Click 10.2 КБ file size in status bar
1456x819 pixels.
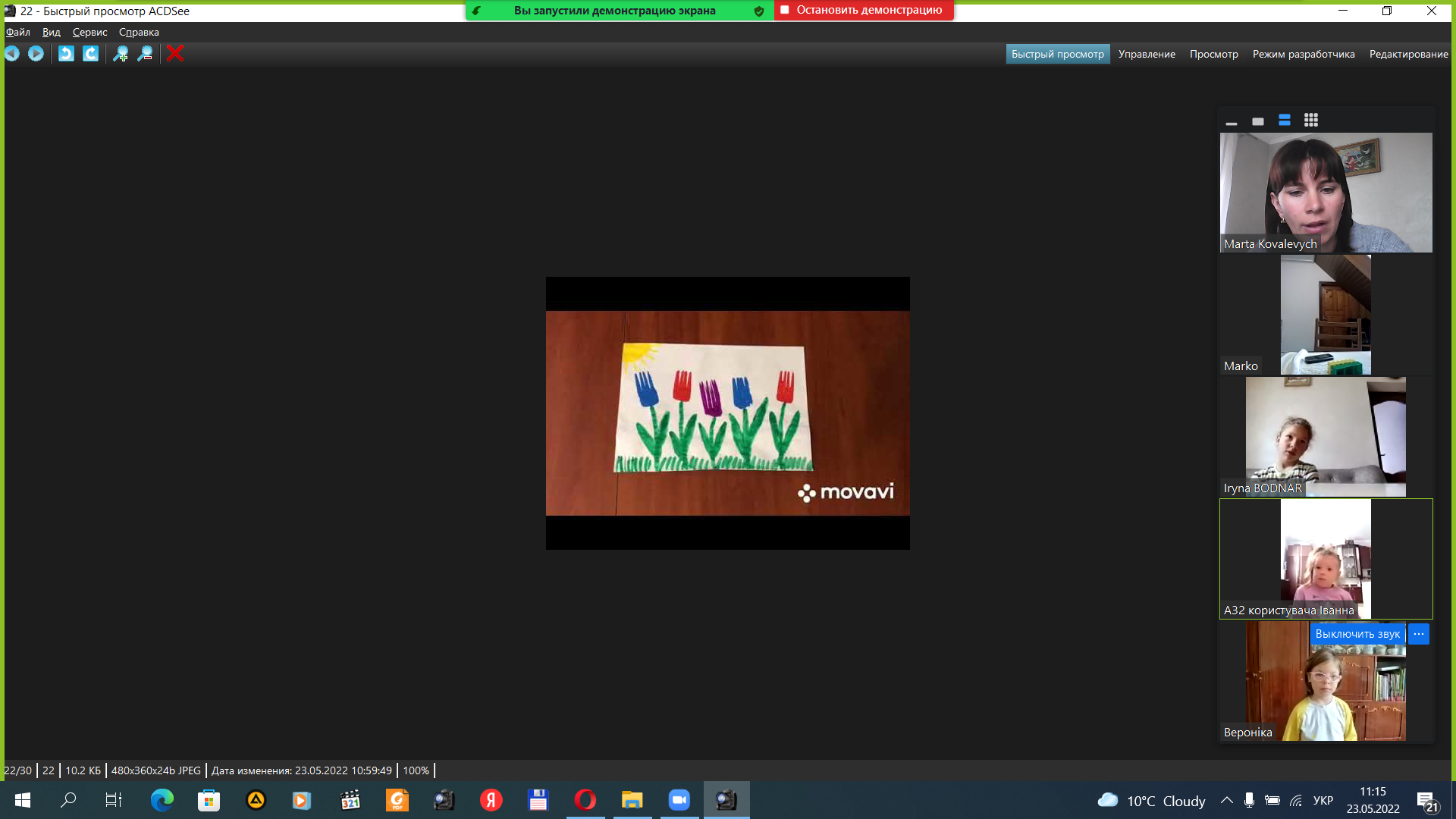[x=83, y=770]
